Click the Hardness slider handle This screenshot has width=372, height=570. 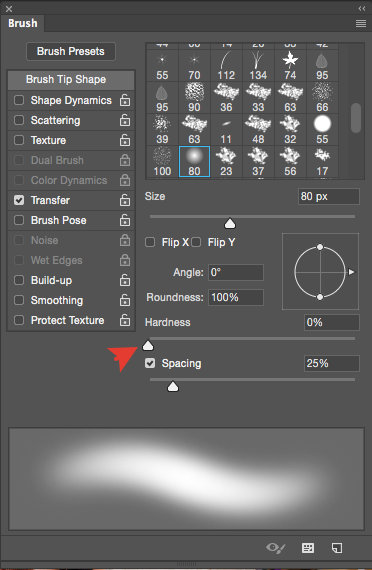point(148,345)
